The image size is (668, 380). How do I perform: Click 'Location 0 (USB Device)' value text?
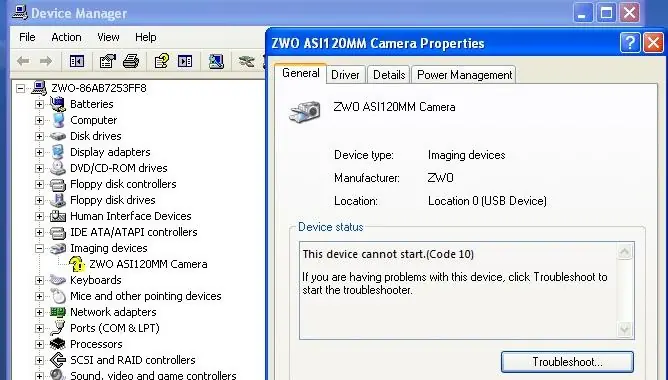[x=487, y=201]
